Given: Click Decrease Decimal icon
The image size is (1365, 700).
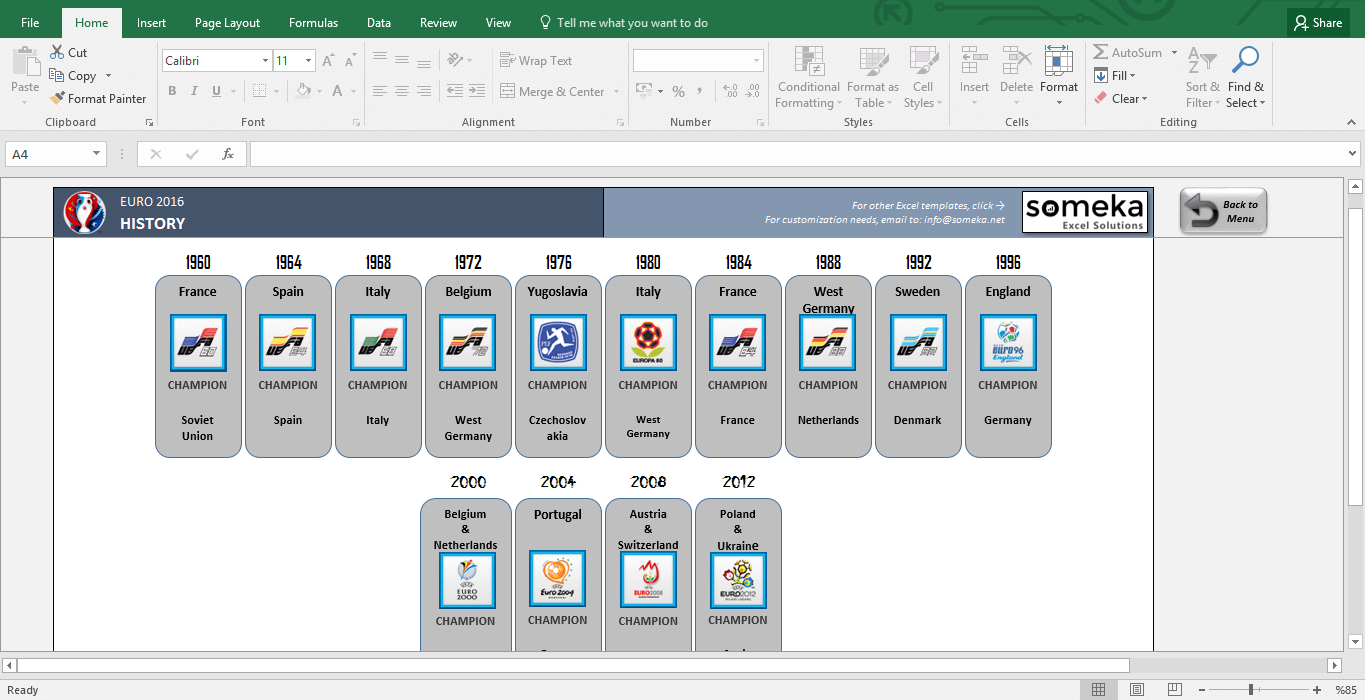Looking at the screenshot, I should [x=752, y=91].
